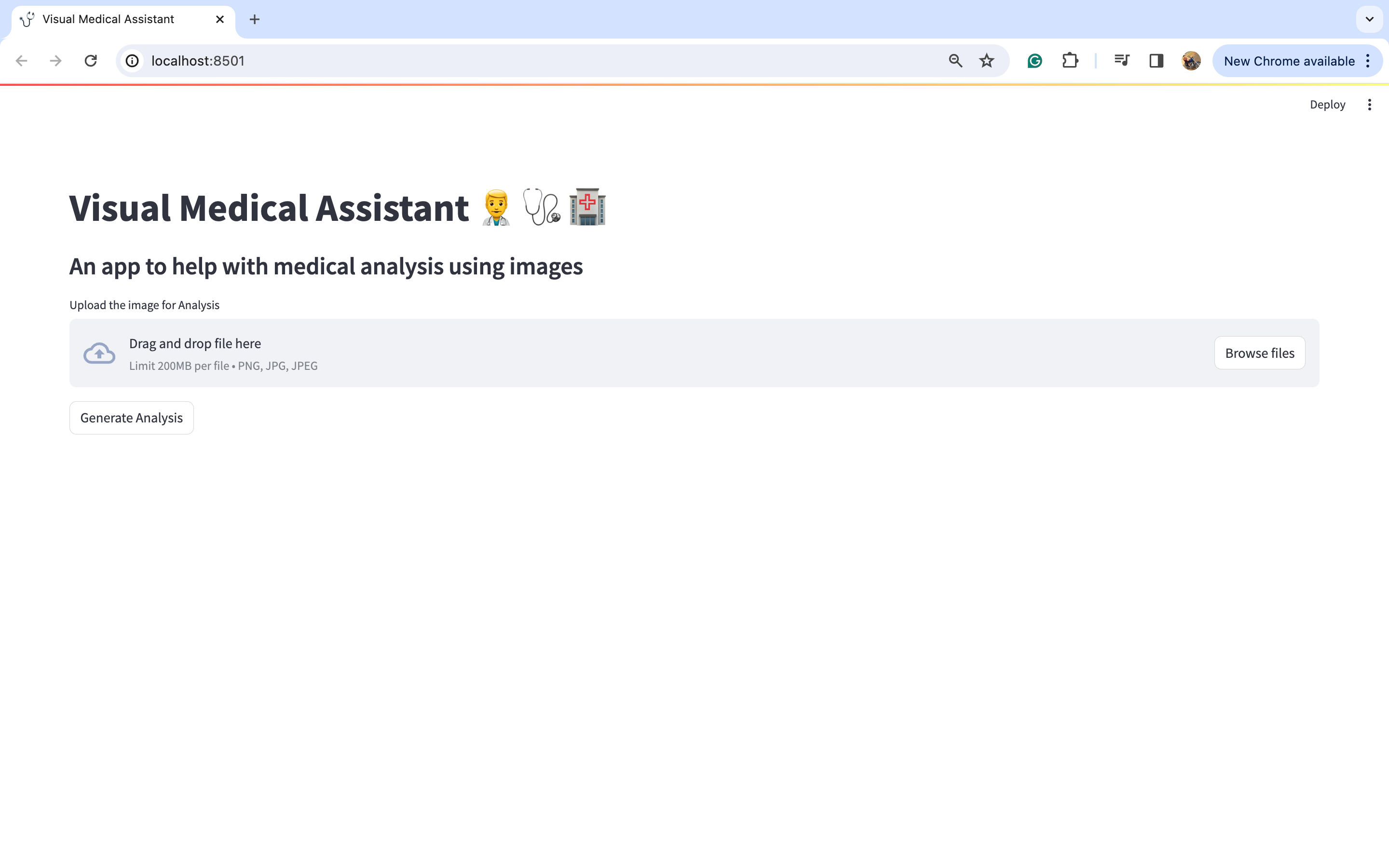Click the site information icon in address bar
1389x868 pixels.
tap(133, 61)
